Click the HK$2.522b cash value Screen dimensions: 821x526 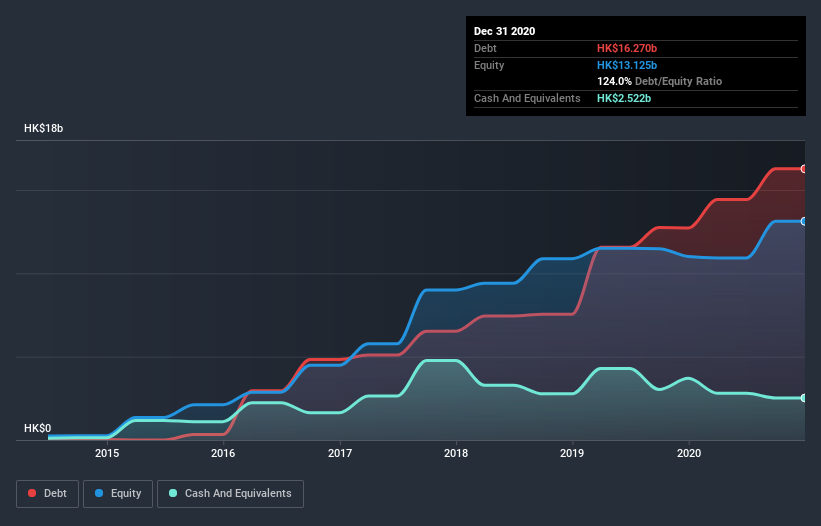(x=624, y=98)
